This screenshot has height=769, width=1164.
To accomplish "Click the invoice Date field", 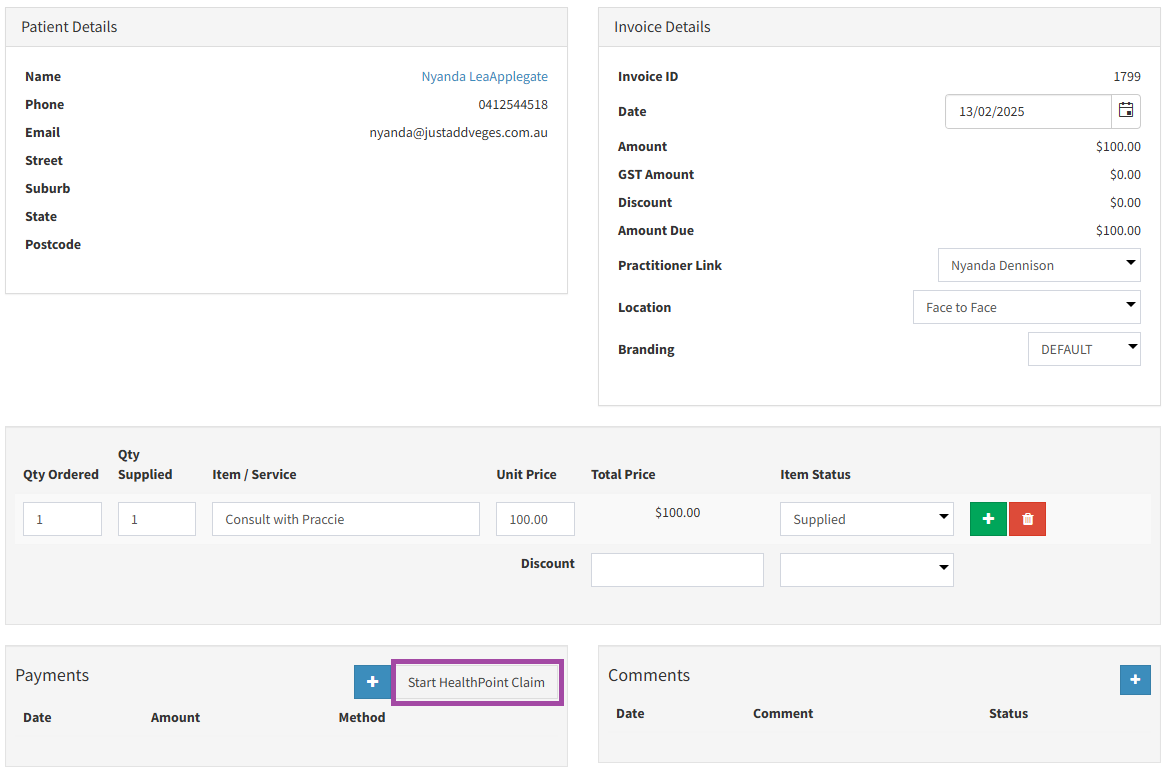I will coord(1028,111).
